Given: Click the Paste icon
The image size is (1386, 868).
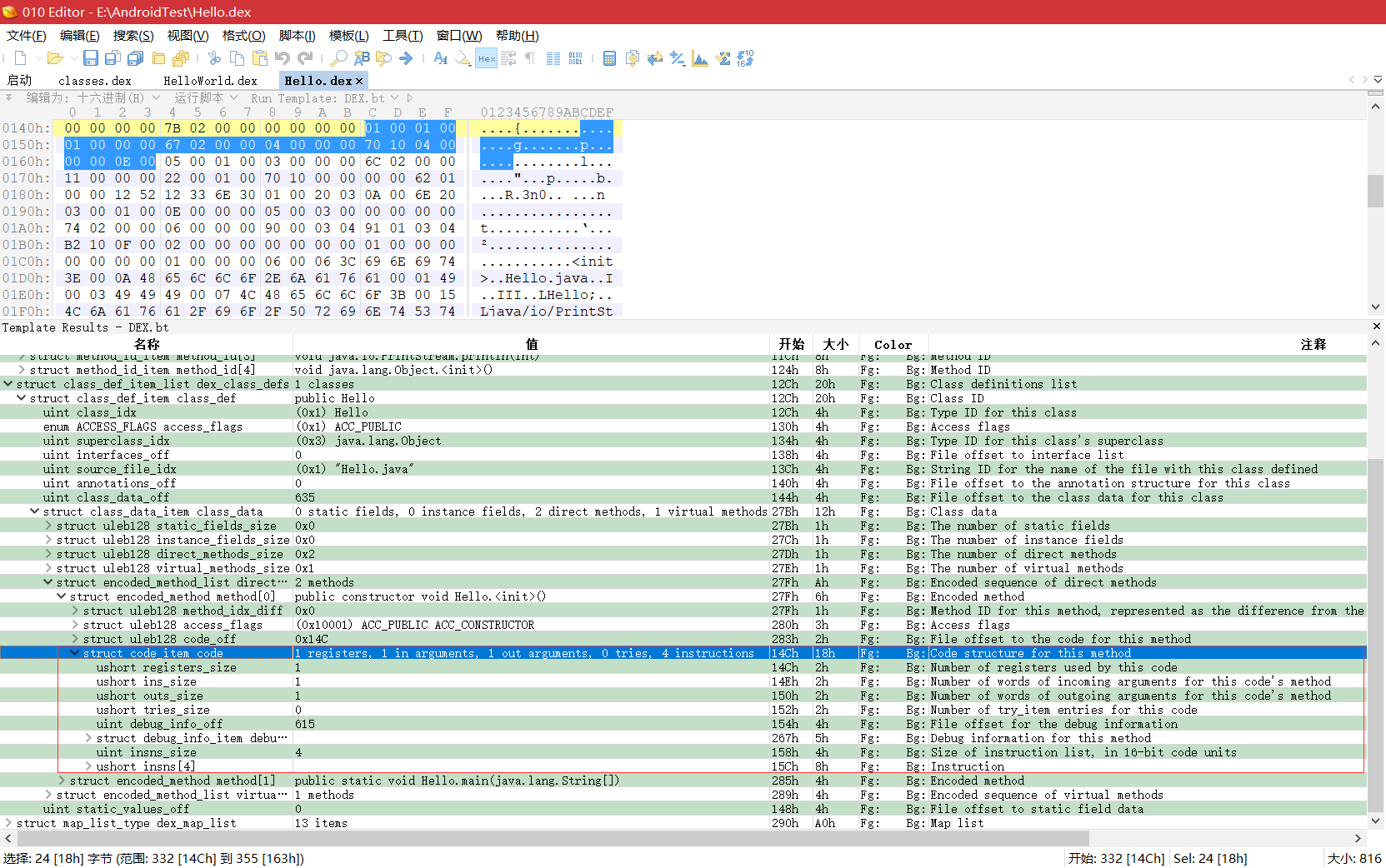Looking at the screenshot, I should [x=259, y=57].
